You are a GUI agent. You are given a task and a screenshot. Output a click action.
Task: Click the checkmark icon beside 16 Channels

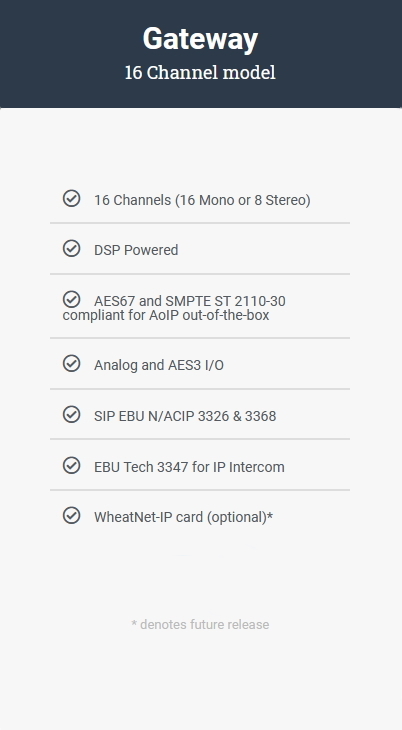click(x=71, y=198)
